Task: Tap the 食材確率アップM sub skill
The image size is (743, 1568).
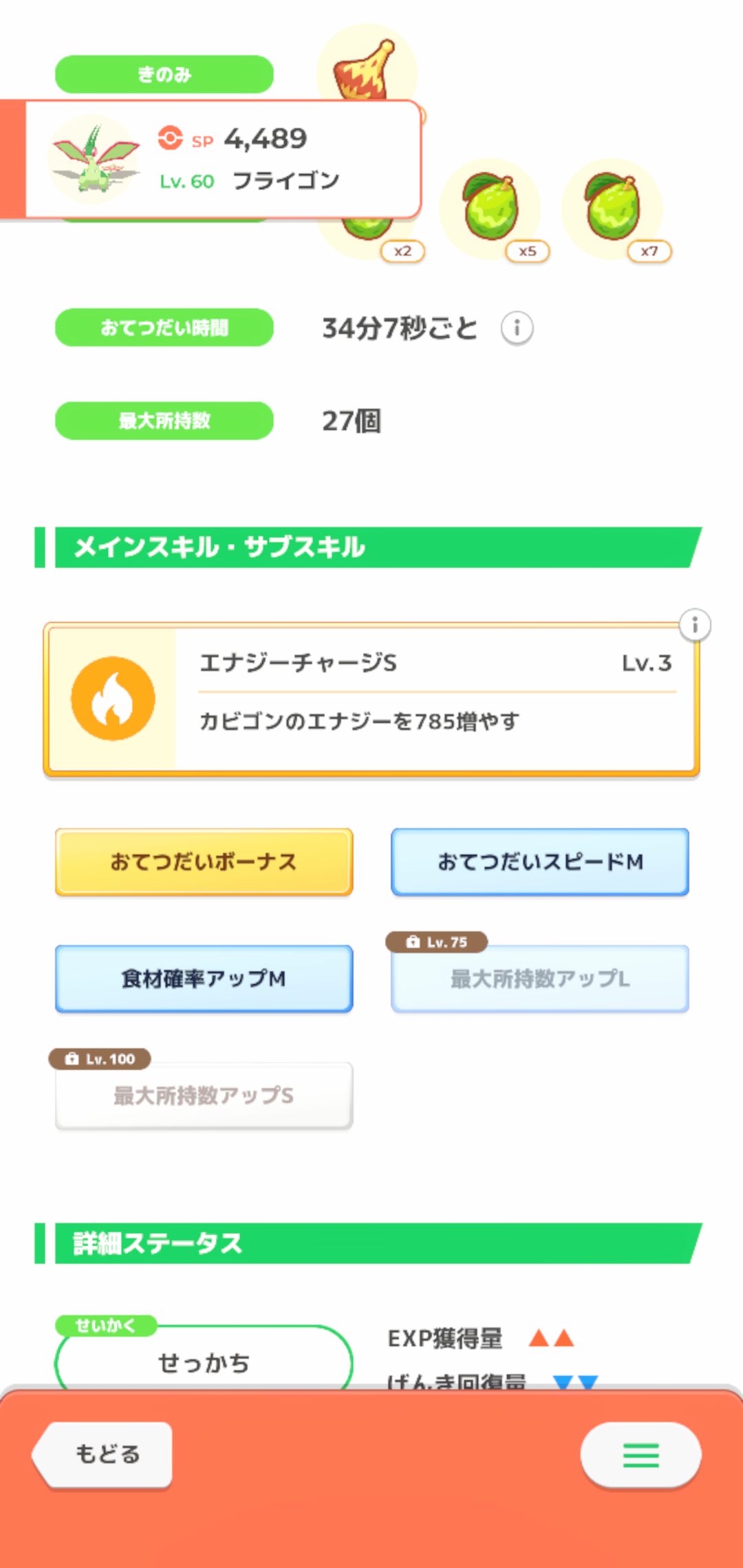Action: [x=204, y=979]
